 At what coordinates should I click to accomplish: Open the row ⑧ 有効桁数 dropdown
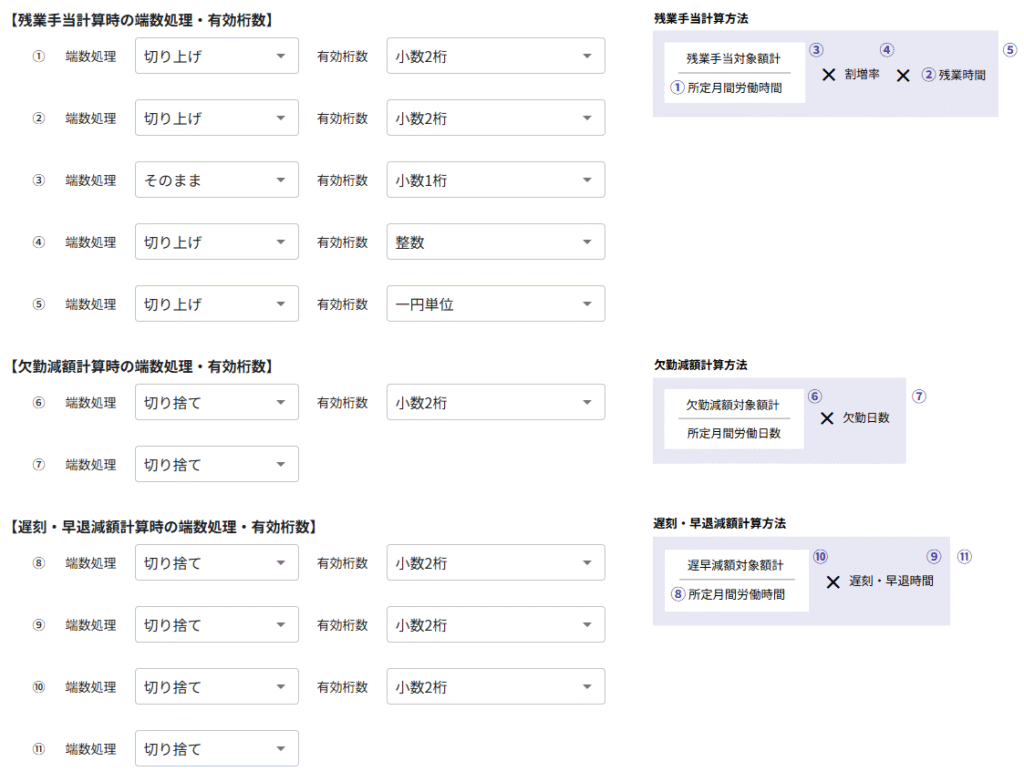495,563
